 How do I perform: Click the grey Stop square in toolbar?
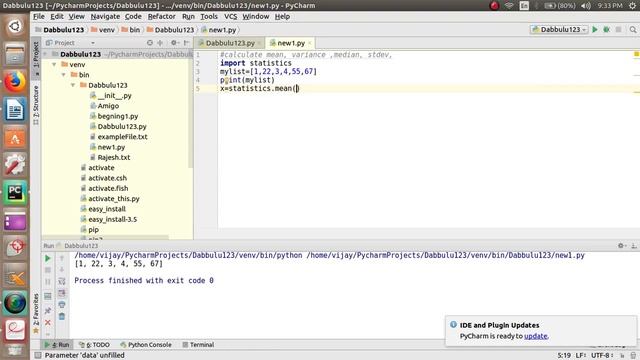618,29
